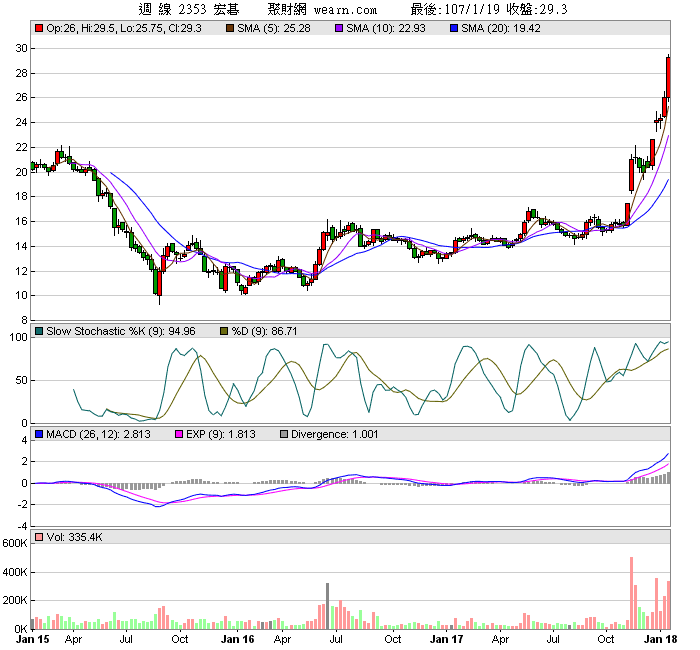Click the 'SMA (5): 25.28' legend label
The width and height of the screenshot is (700, 650).
pyautogui.click(x=274, y=29)
